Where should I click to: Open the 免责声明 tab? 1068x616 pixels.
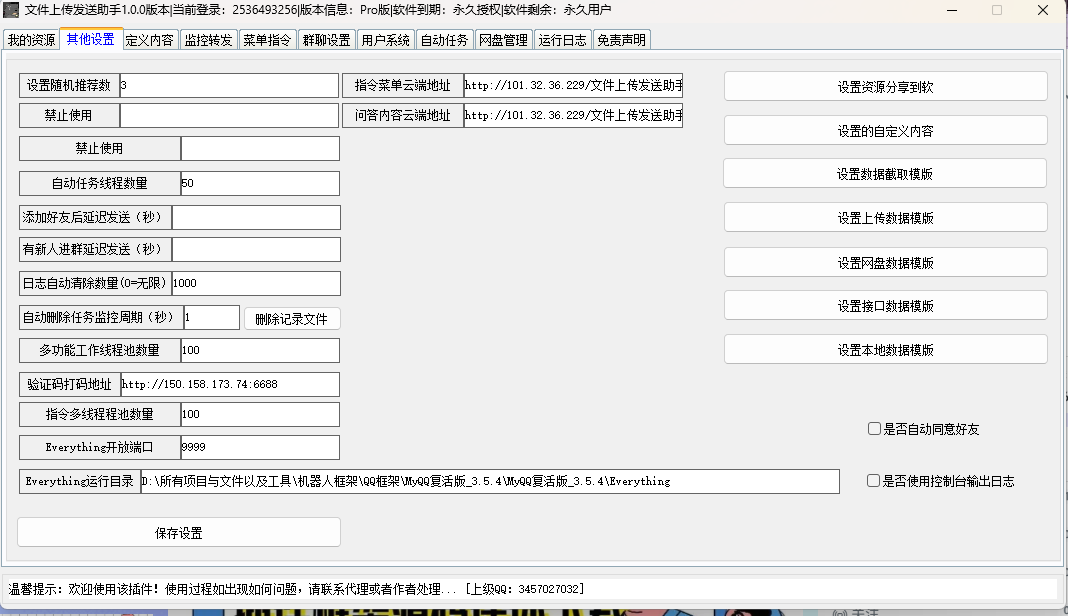click(621, 41)
